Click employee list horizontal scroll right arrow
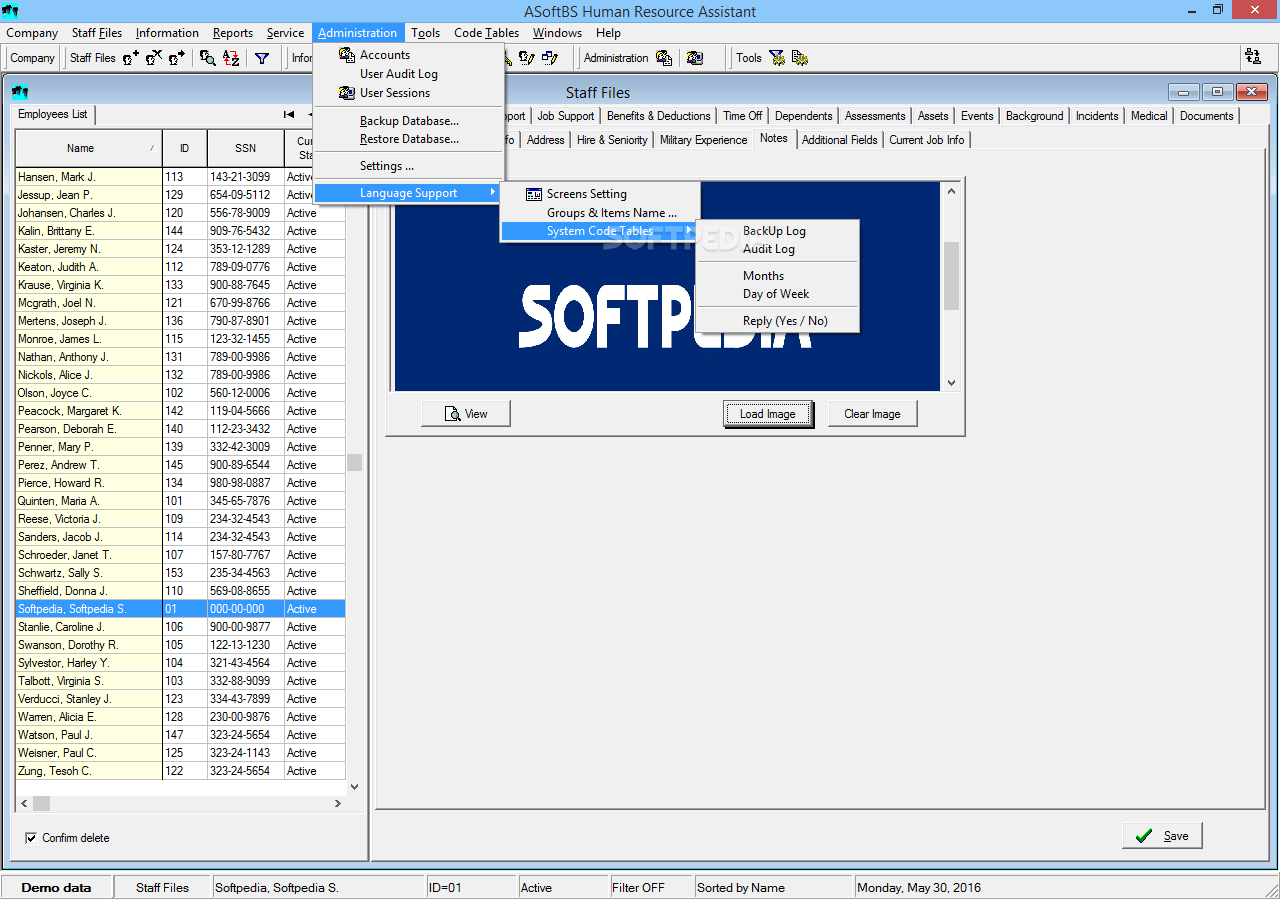Viewport: 1280px width, 899px height. [x=338, y=803]
